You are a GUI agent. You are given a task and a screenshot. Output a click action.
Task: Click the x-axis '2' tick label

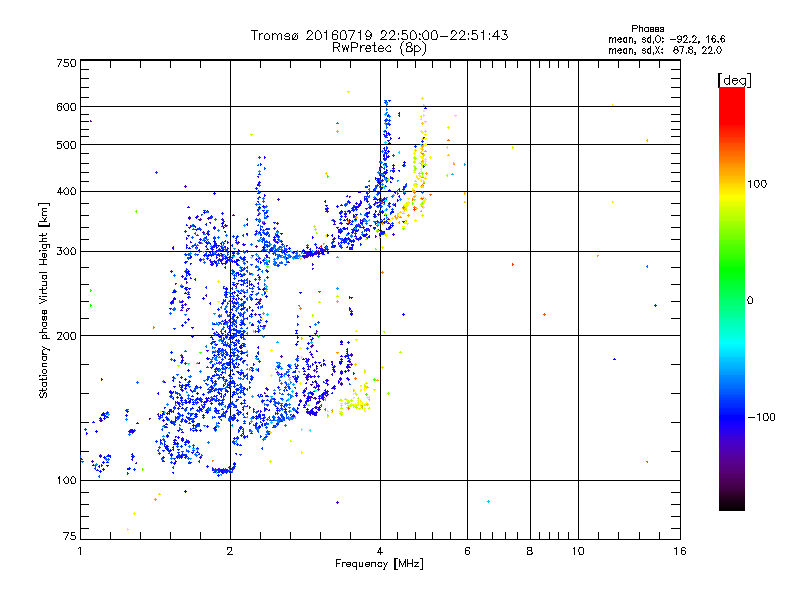[x=230, y=551]
